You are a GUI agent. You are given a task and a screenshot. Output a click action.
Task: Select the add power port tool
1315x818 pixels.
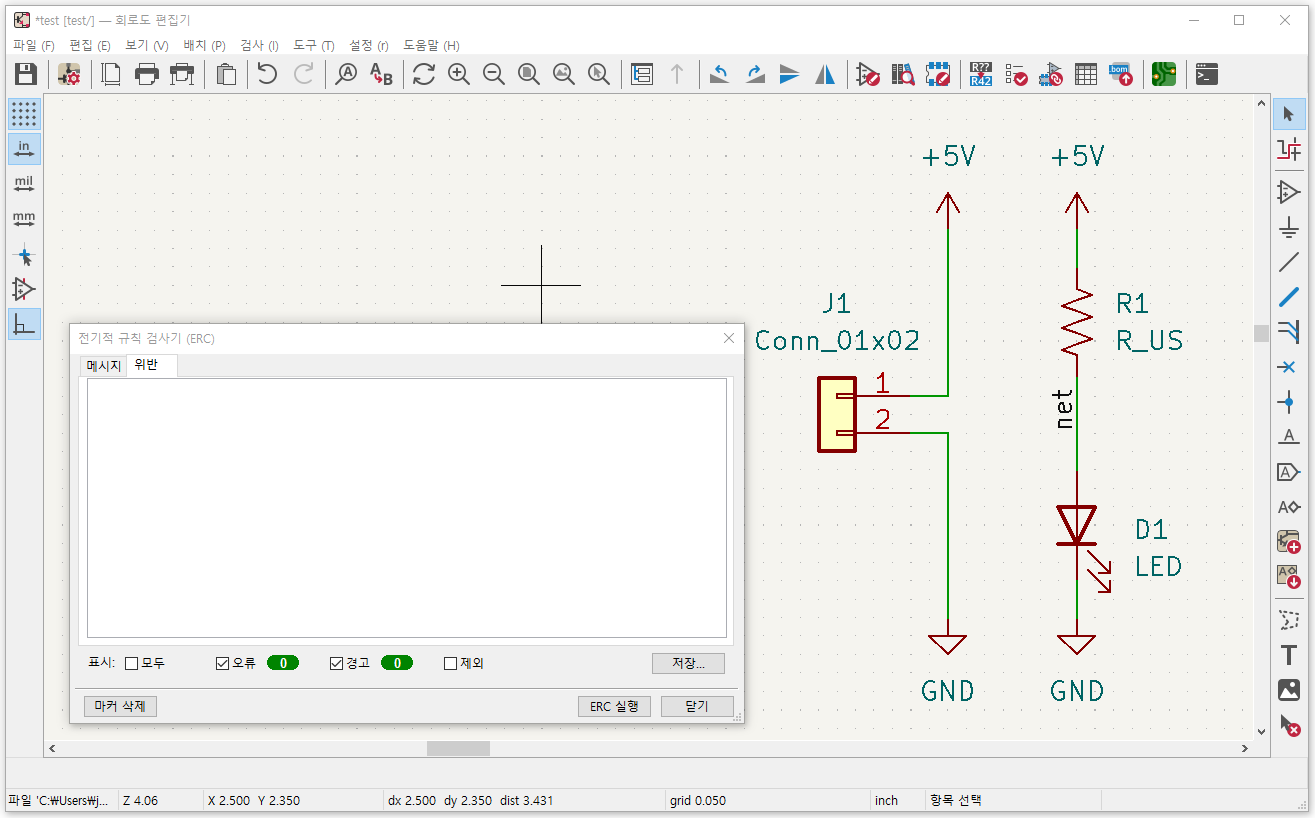[1289, 227]
